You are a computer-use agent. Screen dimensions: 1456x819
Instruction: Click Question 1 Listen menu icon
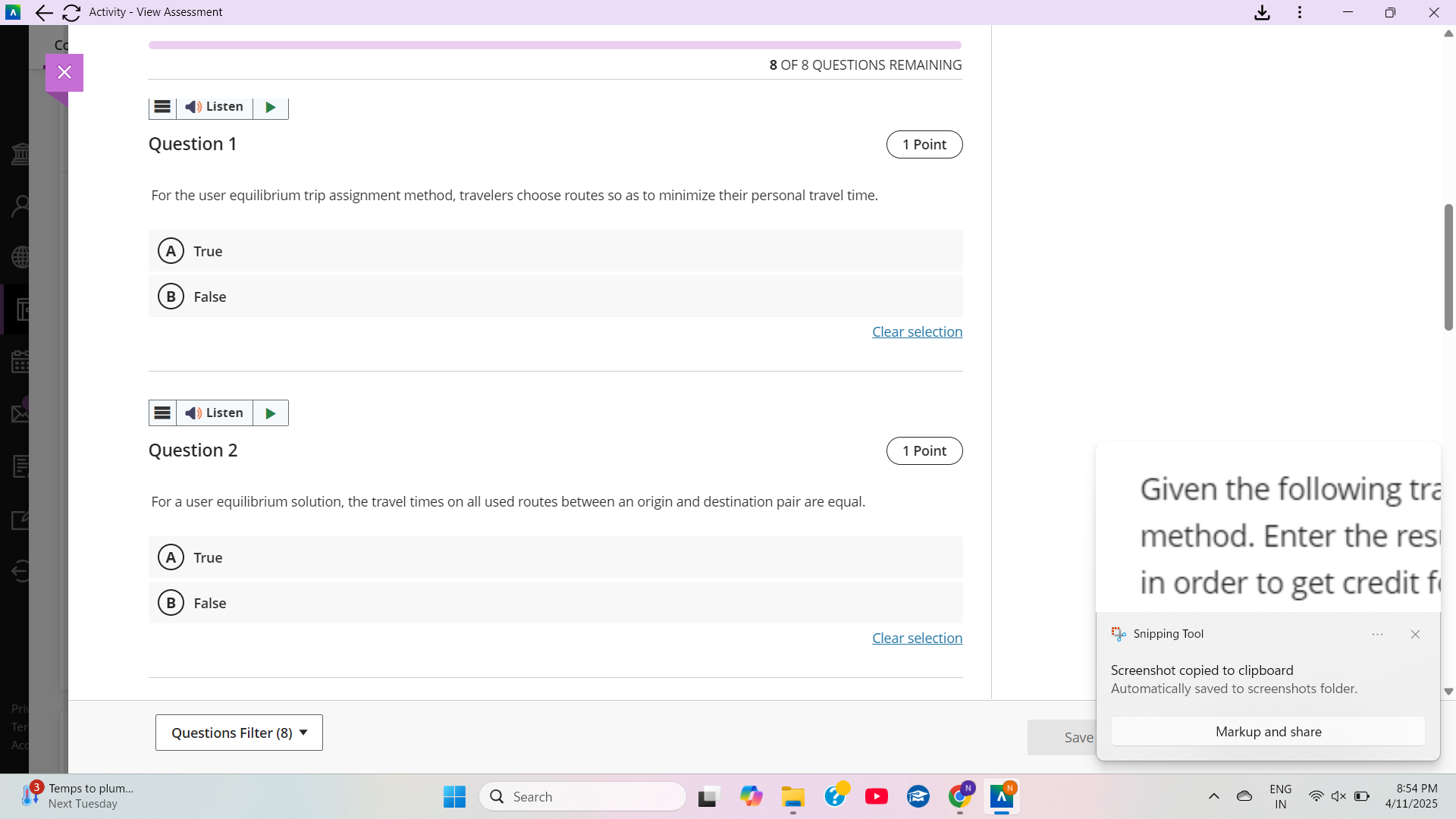click(x=162, y=107)
